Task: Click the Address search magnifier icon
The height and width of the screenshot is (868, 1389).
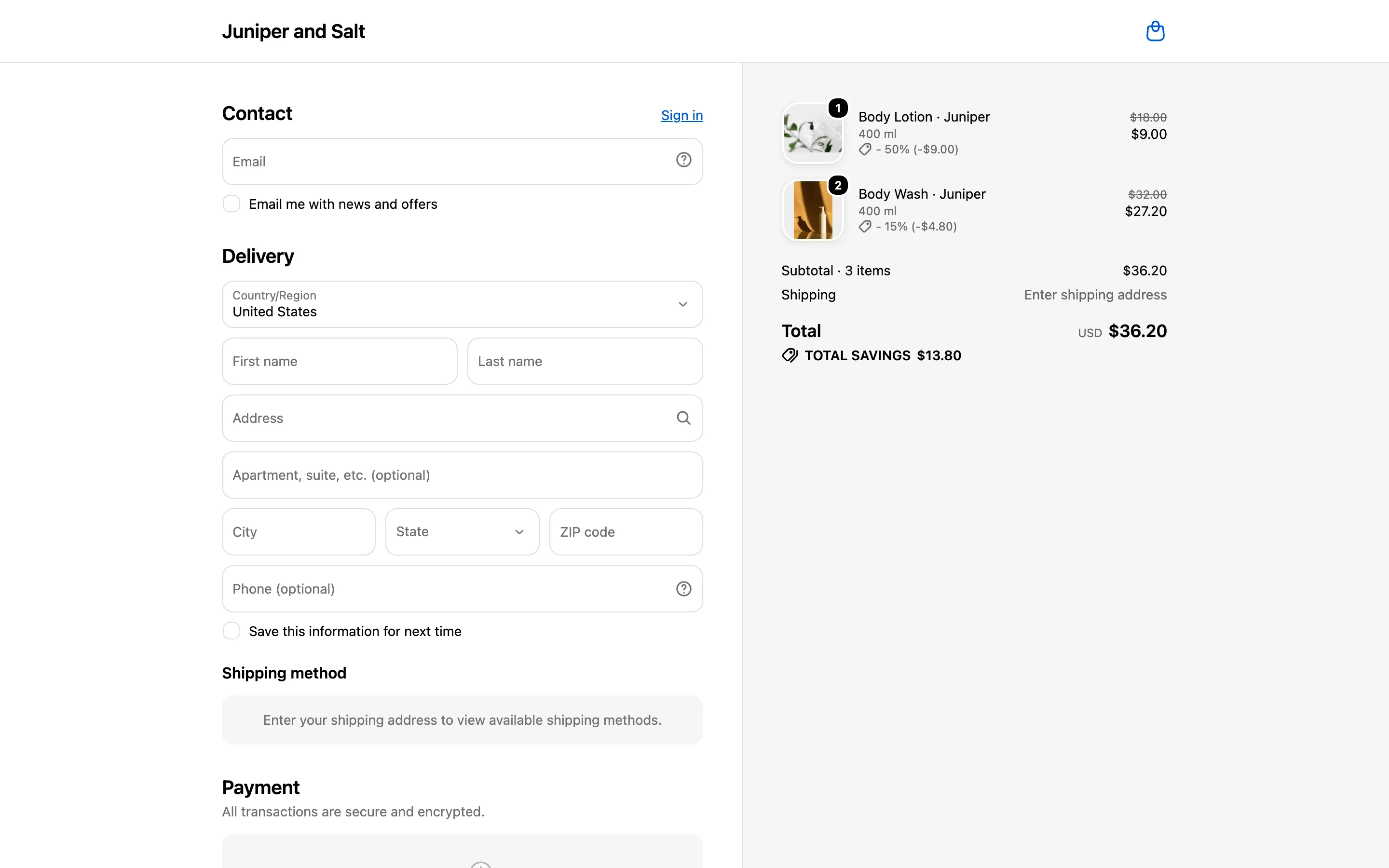Action: (683, 418)
